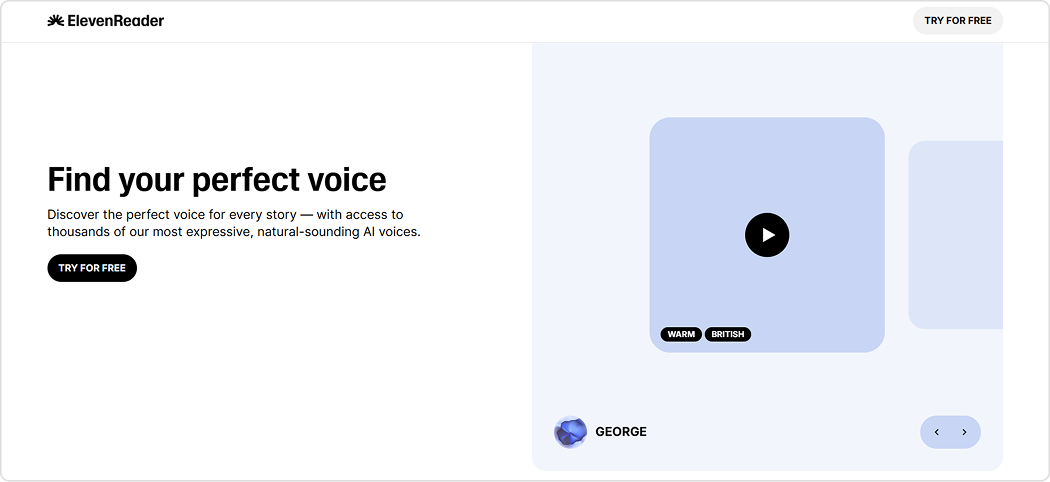Advance to the next voice with right chevron
The height and width of the screenshot is (482, 1050).
click(964, 432)
